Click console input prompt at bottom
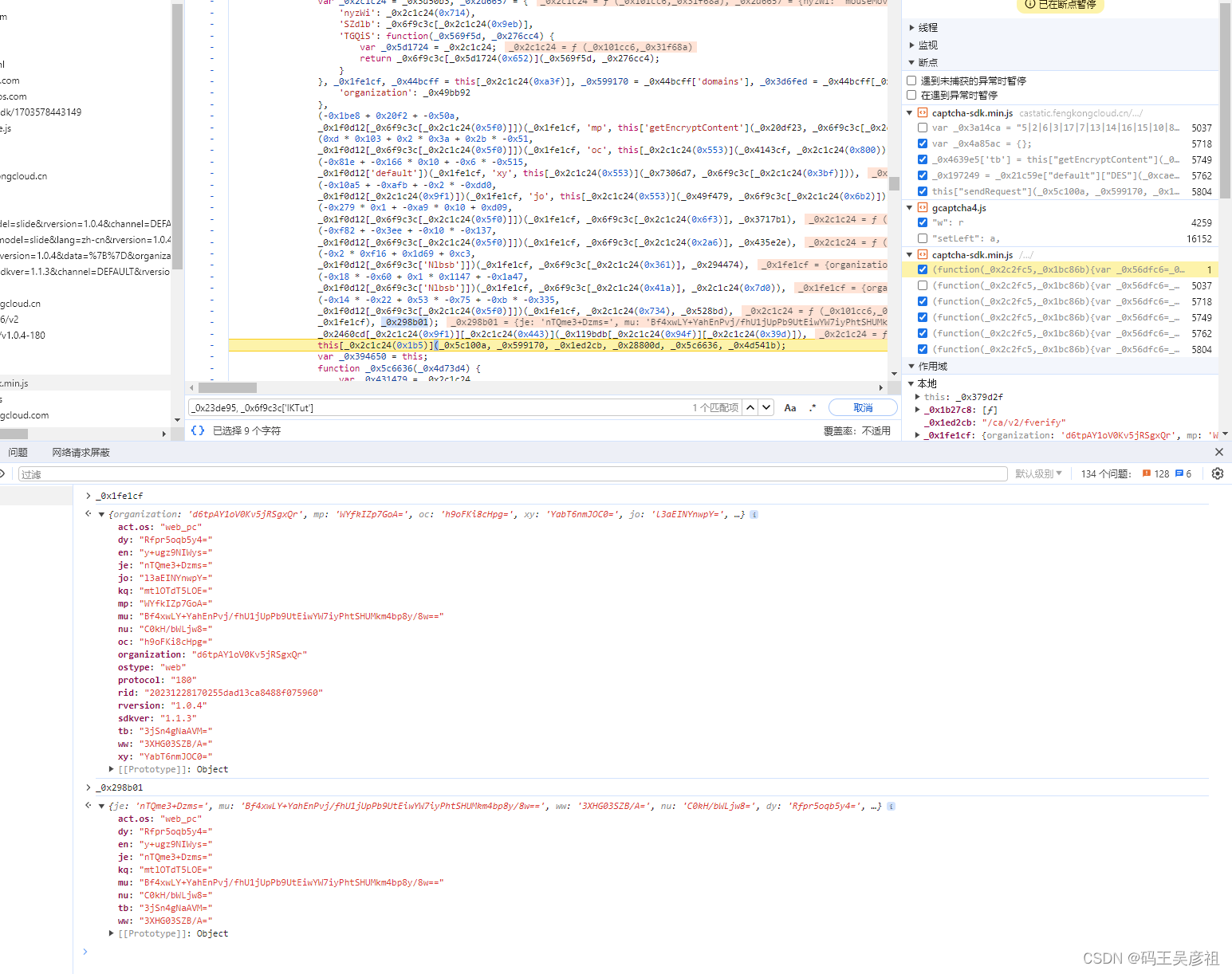This screenshot has height=974, width=1232. [638, 952]
